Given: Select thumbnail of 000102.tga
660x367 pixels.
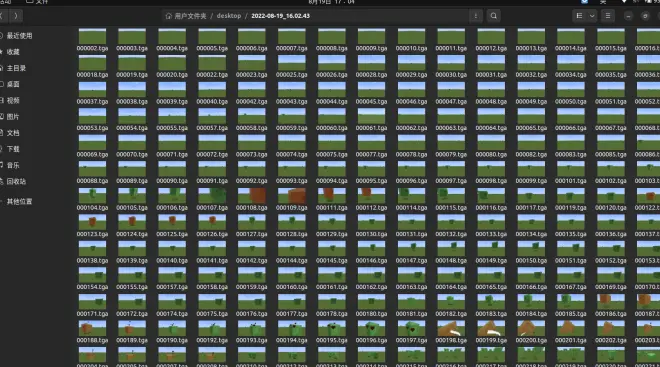Looking at the screenshot, I should [611, 169].
